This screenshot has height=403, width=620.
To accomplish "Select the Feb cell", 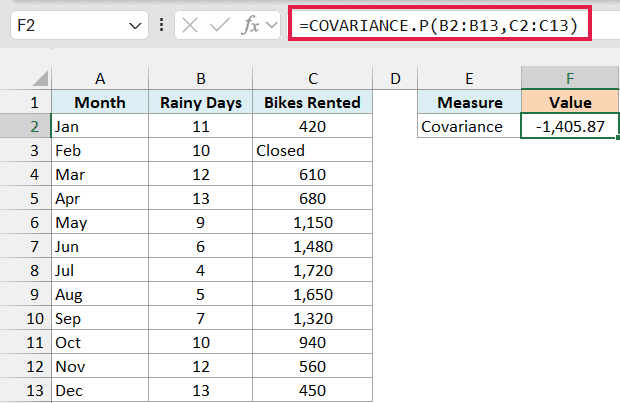I will pos(100,151).
